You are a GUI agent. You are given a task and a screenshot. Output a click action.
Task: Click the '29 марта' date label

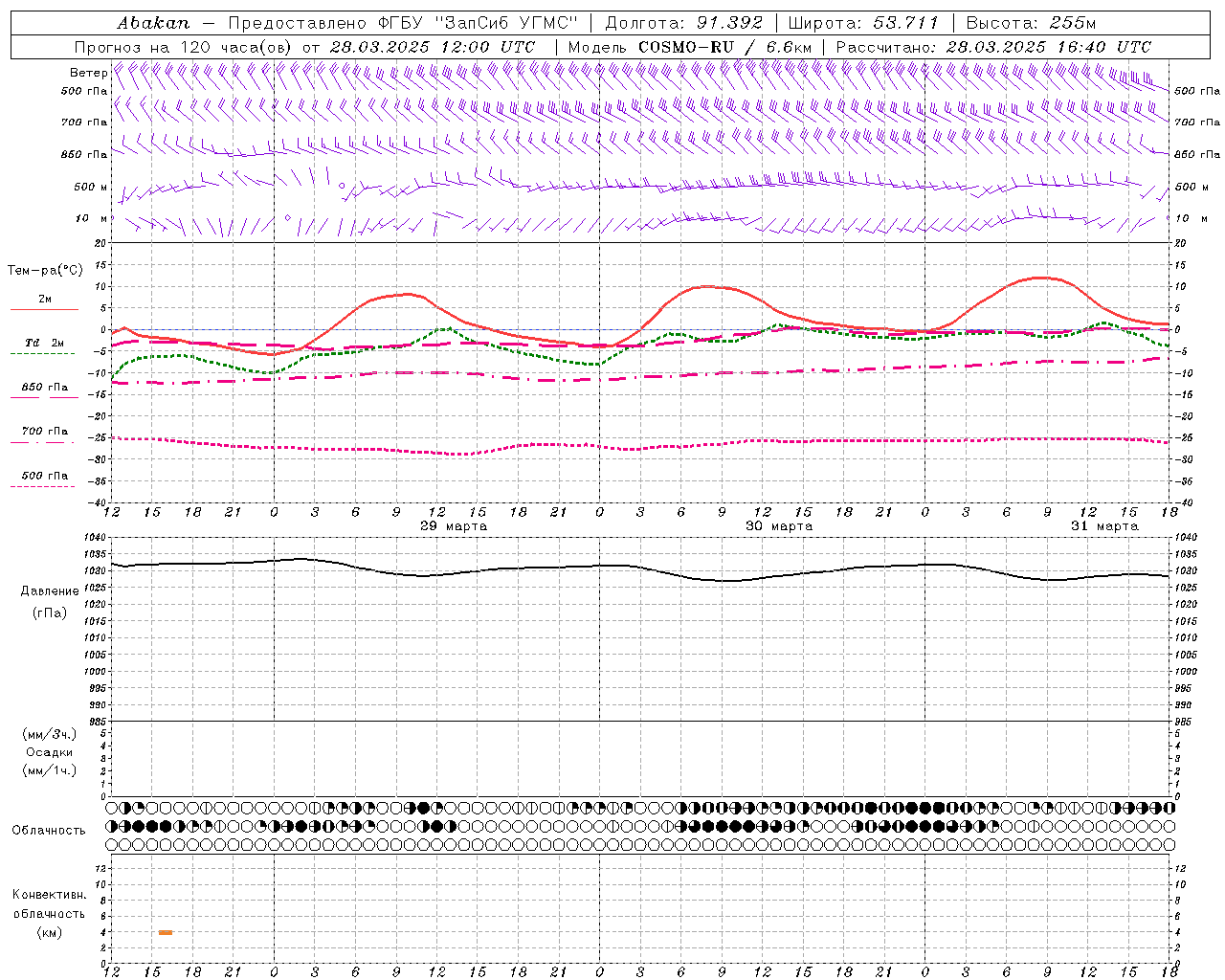click(454, 526)
